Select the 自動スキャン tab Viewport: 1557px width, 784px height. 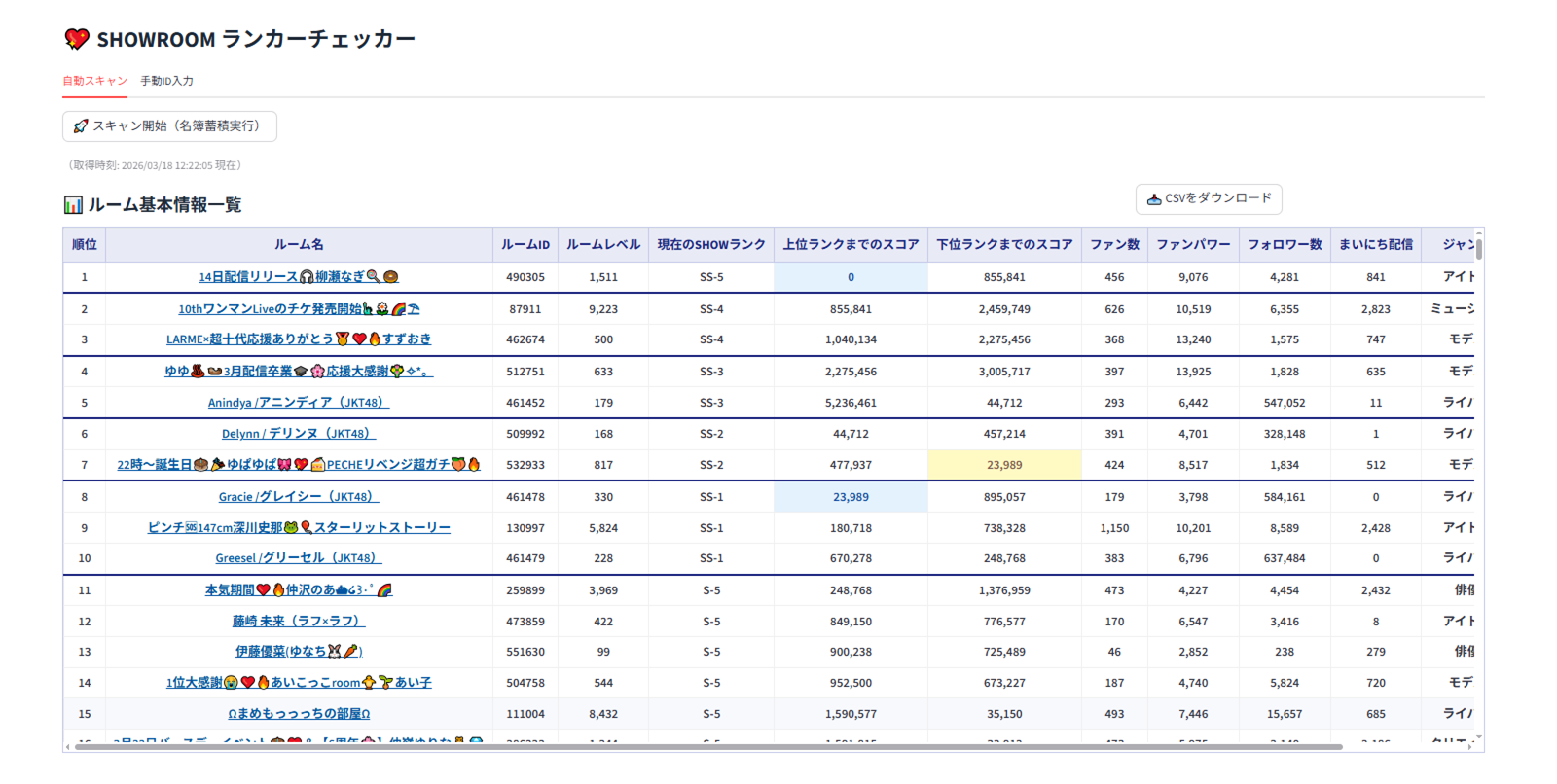pyautogui.click(x=94, y=81)
